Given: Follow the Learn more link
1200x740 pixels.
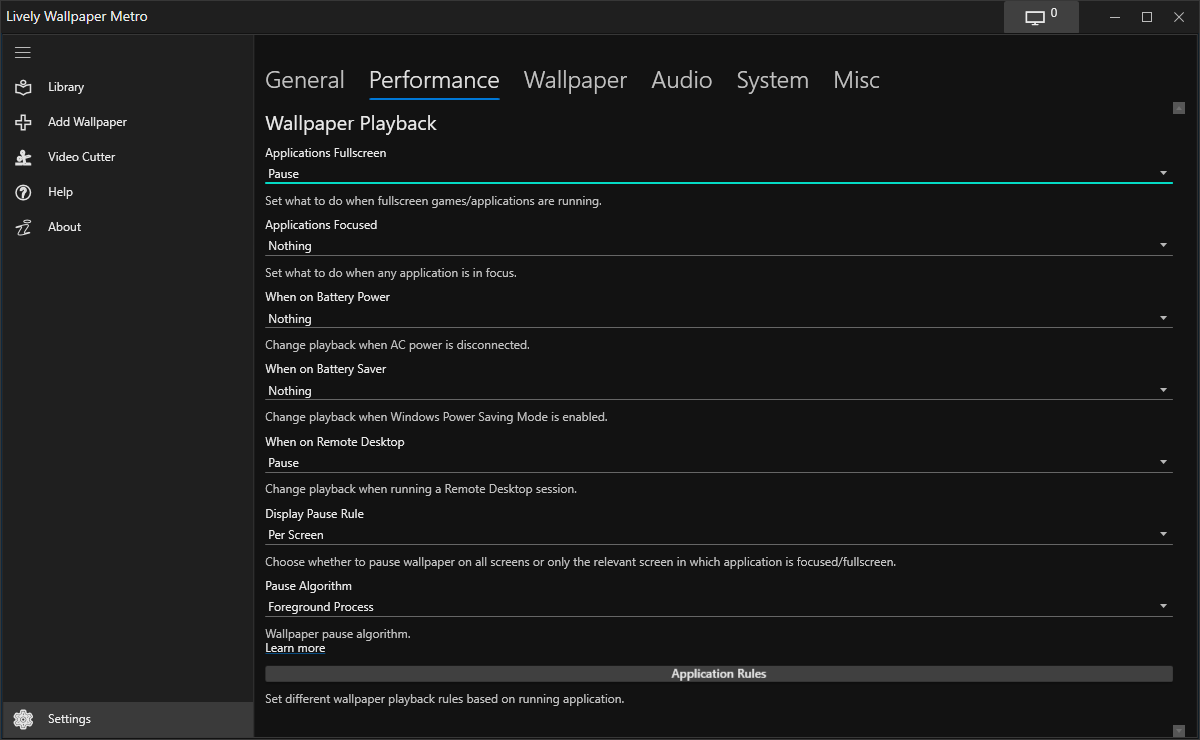Looking at the screenshot, I should [295, 648].
